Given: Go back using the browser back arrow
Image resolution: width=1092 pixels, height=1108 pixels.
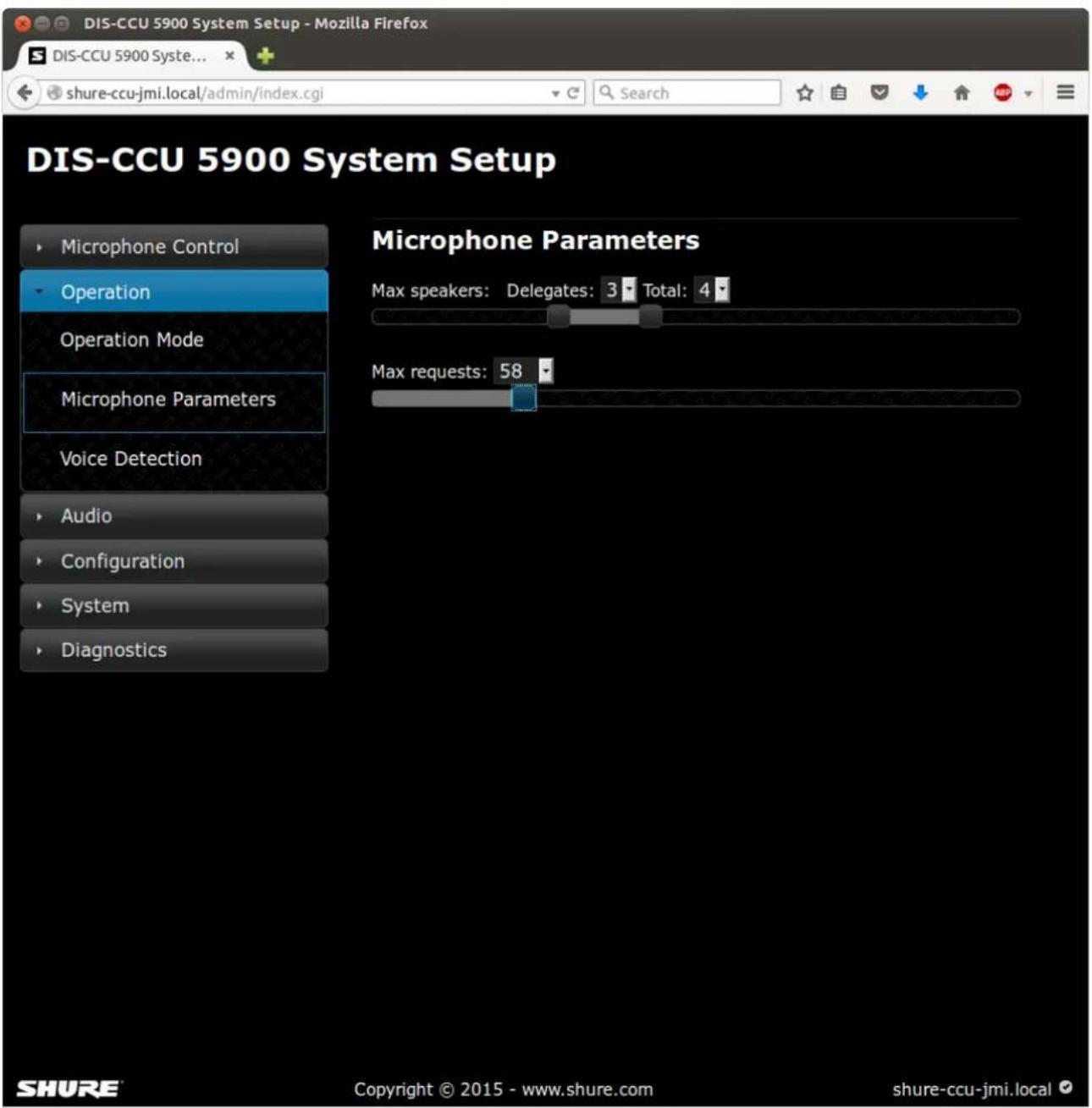Looking at the screenshot, I should click(x=25, y=93).
